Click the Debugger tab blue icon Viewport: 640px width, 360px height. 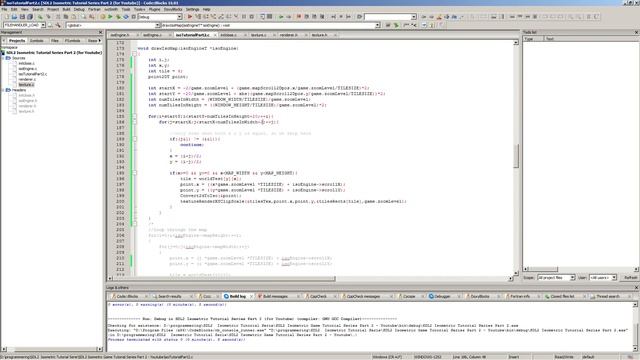click(x=431, y=296)
